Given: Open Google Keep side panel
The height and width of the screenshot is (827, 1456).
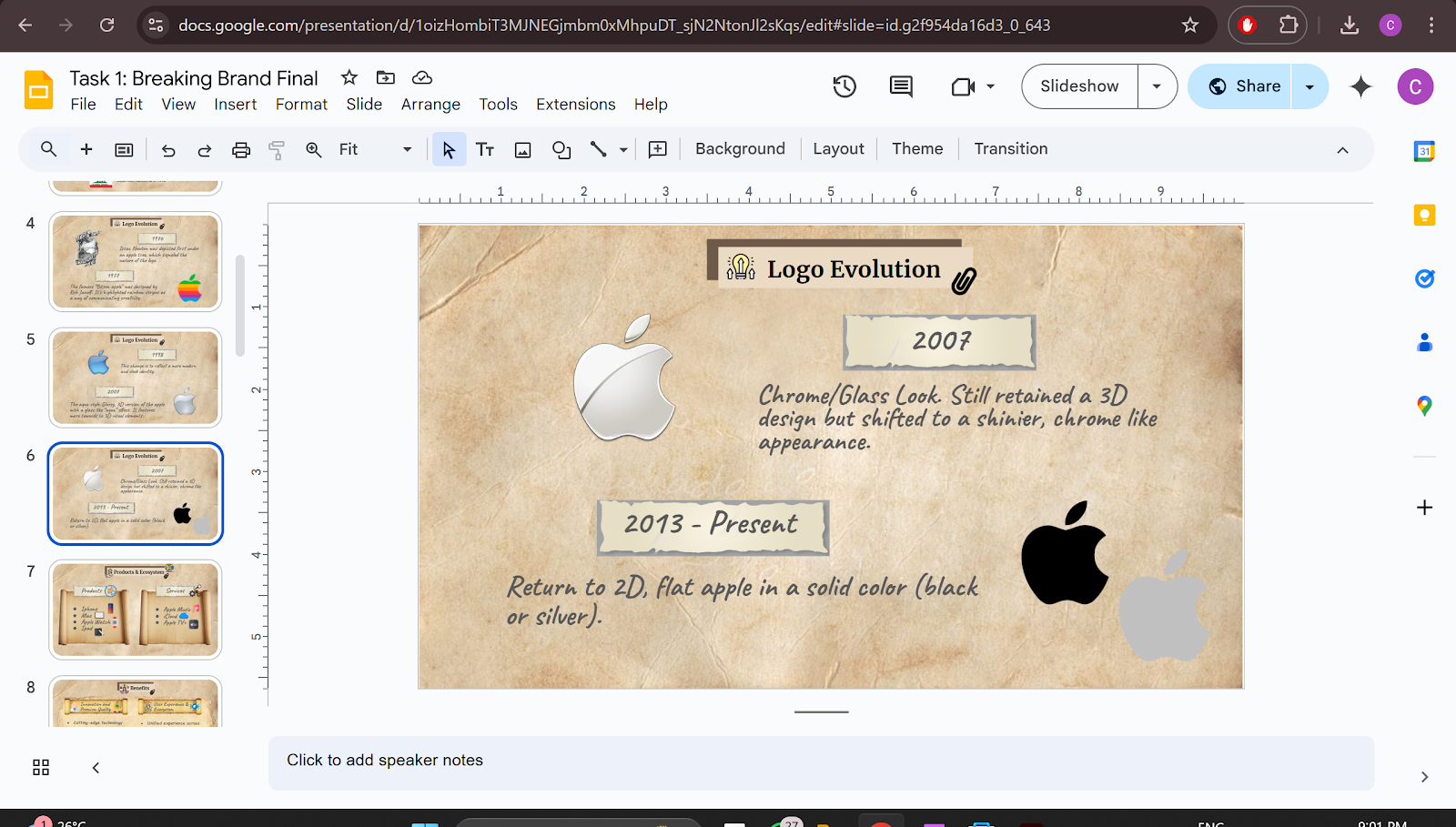Looking at the screenshot, I should point(1424,215).
